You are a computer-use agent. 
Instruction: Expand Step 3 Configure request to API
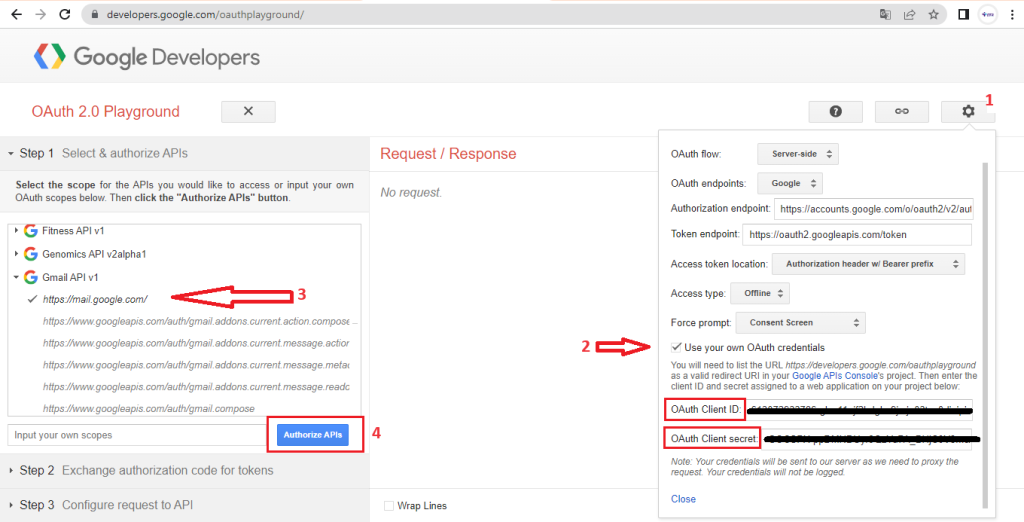pyautogui.click(x=185, y=505)
